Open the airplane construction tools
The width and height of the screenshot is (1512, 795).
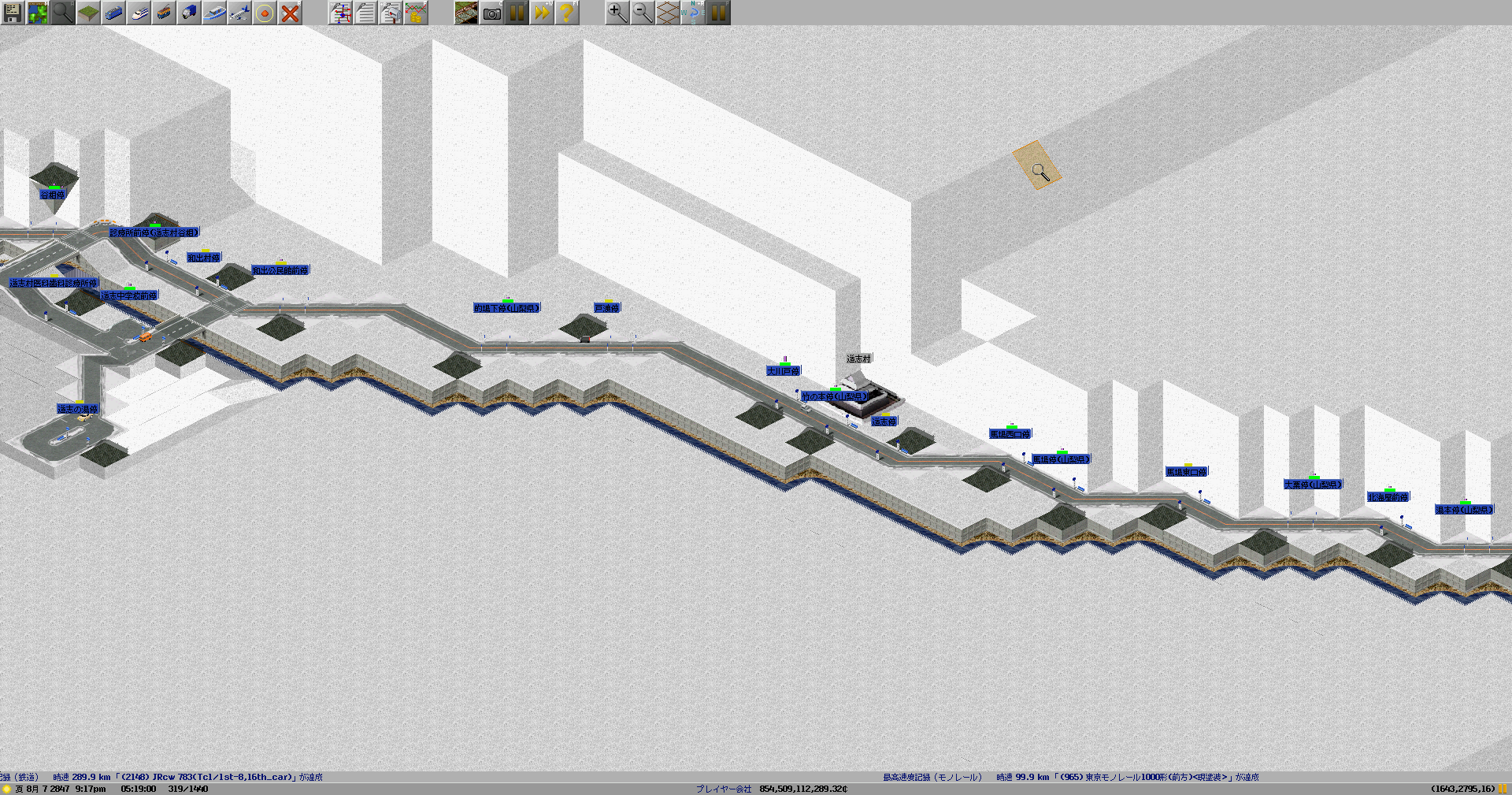(x=239, y=13)
